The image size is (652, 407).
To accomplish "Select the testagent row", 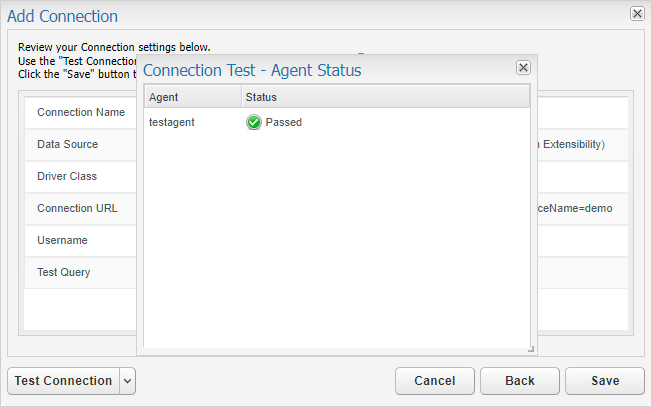I will point(337,122).
